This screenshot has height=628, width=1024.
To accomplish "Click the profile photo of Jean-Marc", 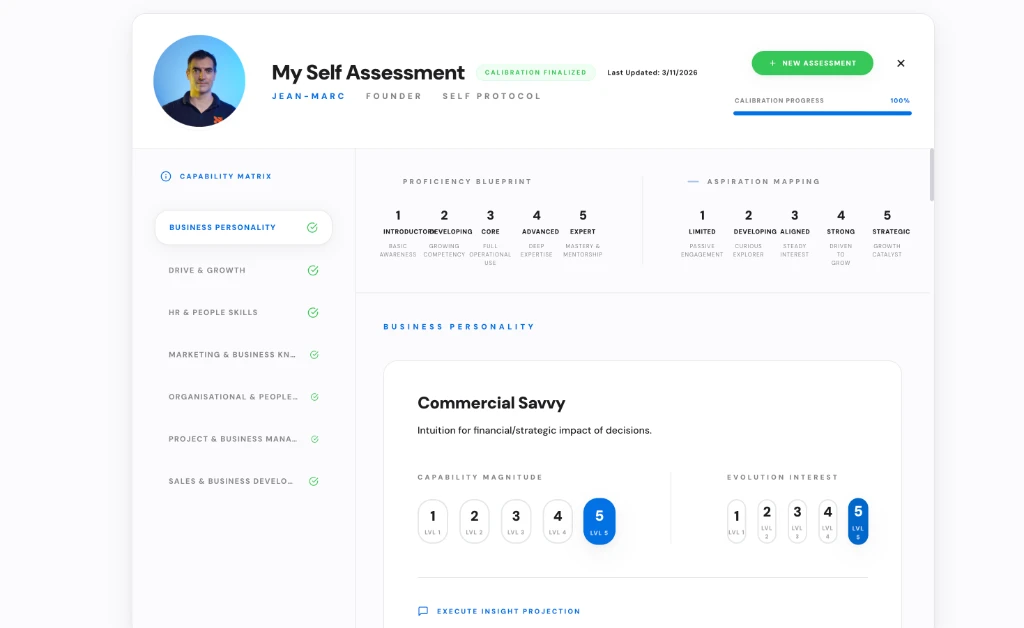I will pos(199,81).
